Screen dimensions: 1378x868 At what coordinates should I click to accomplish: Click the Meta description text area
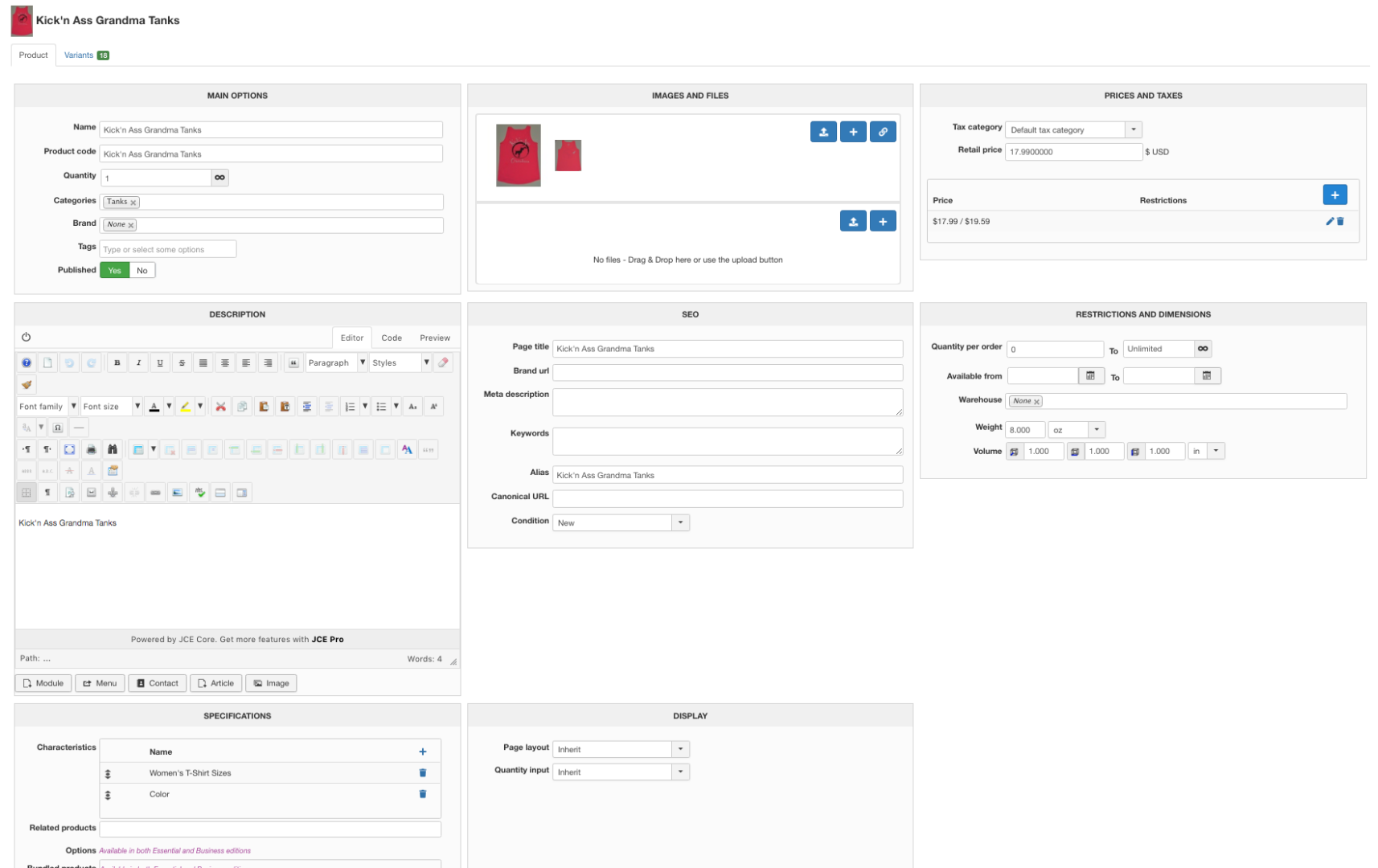pyautogui.click(x=728, y=403)
